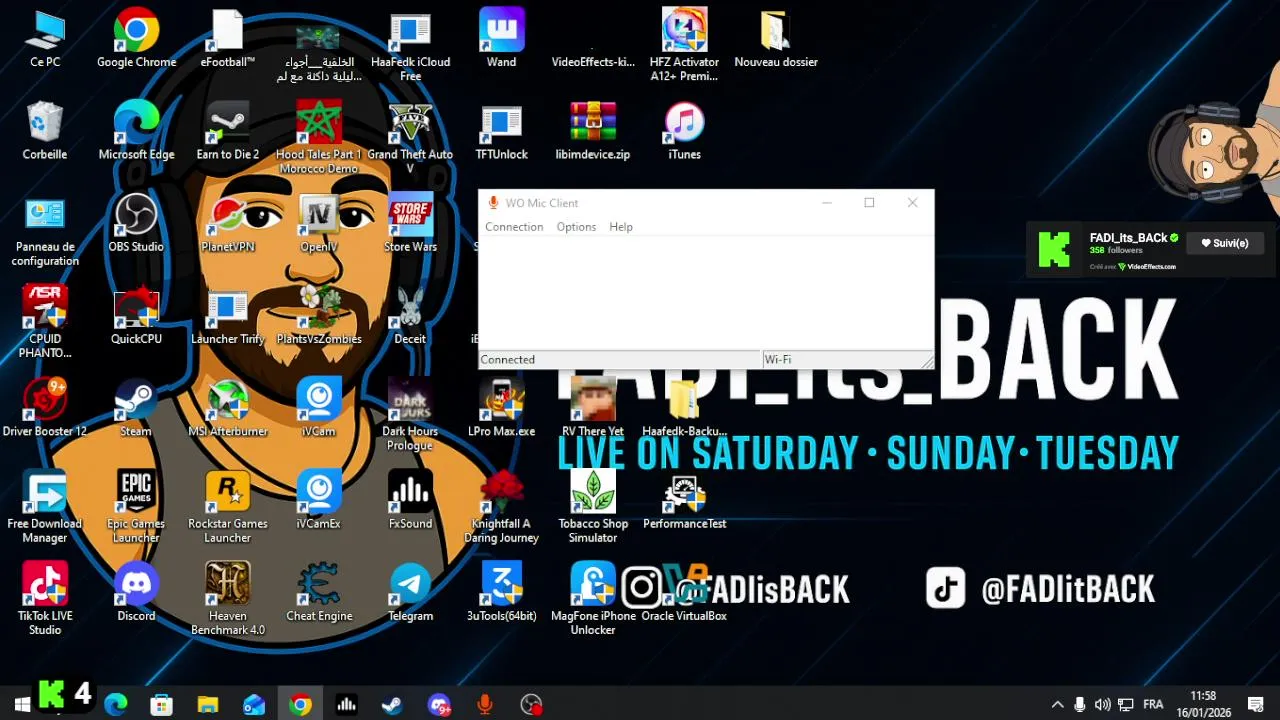Screen dimensions: 1280x720
Task: Open WO Mic from taskbar microphone icon
Action: 485,705
